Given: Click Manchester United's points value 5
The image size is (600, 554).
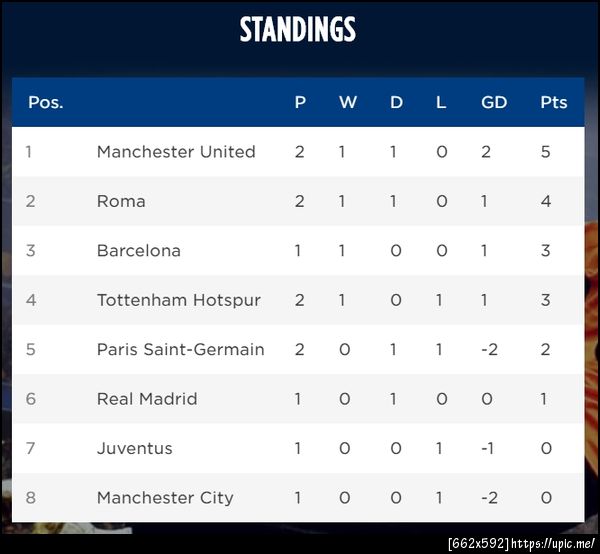Looking at the screenshot, I should (546, 152).
